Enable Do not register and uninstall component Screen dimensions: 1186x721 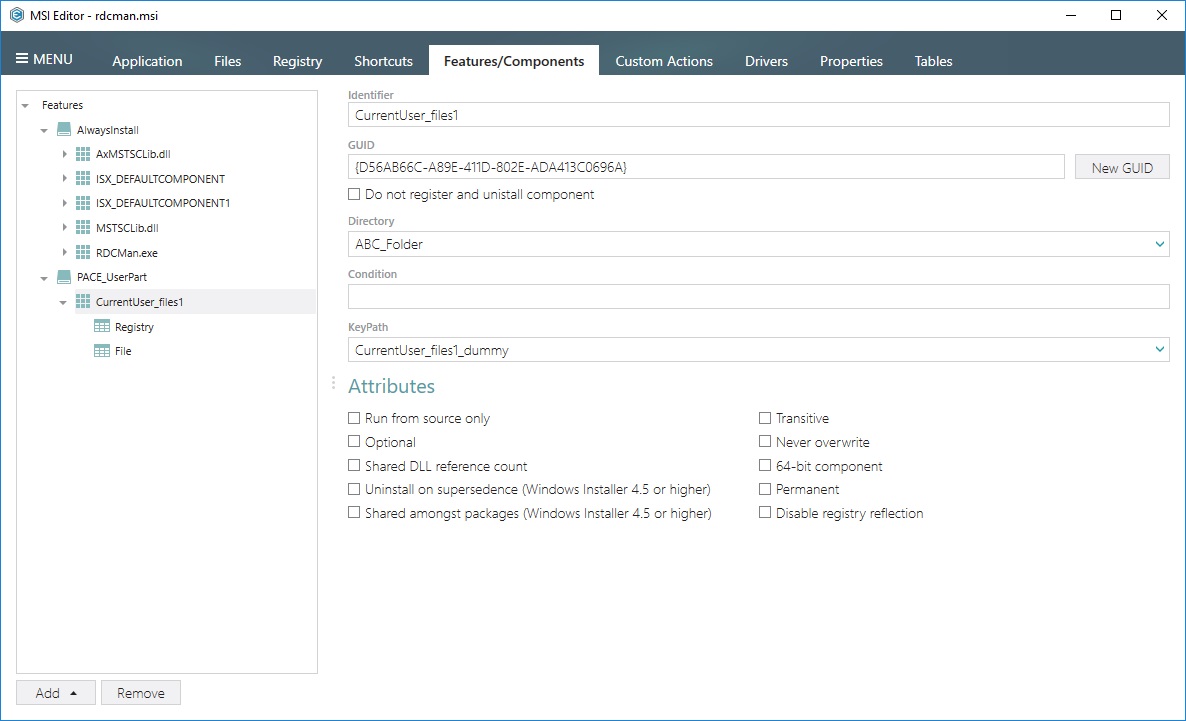[x=354, y=194]
